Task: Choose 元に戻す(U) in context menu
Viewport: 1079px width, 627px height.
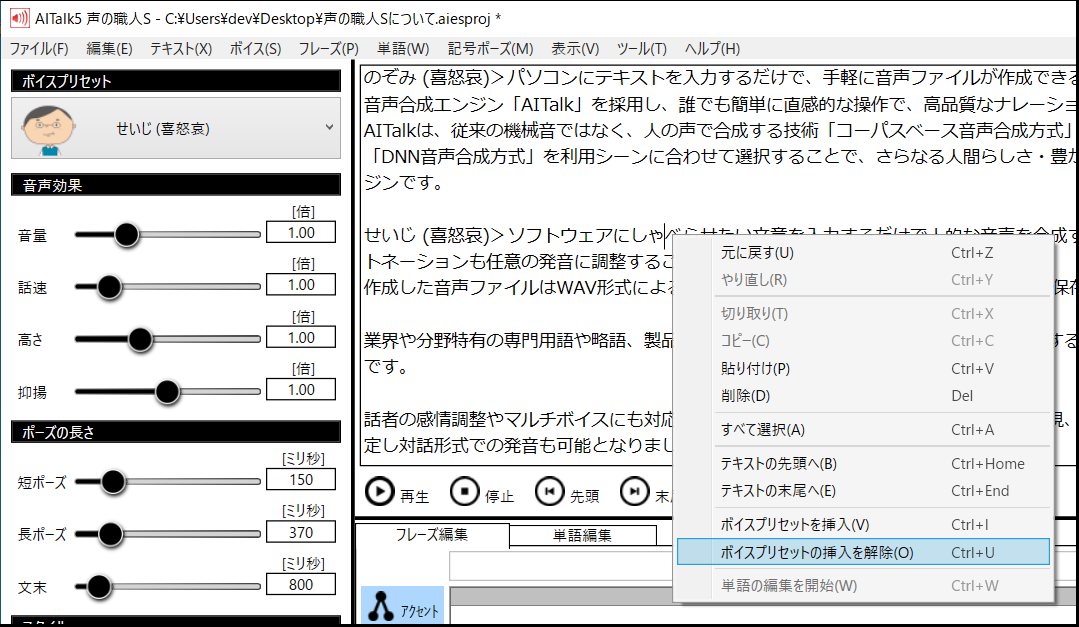Action: click(x=863, y=253)
